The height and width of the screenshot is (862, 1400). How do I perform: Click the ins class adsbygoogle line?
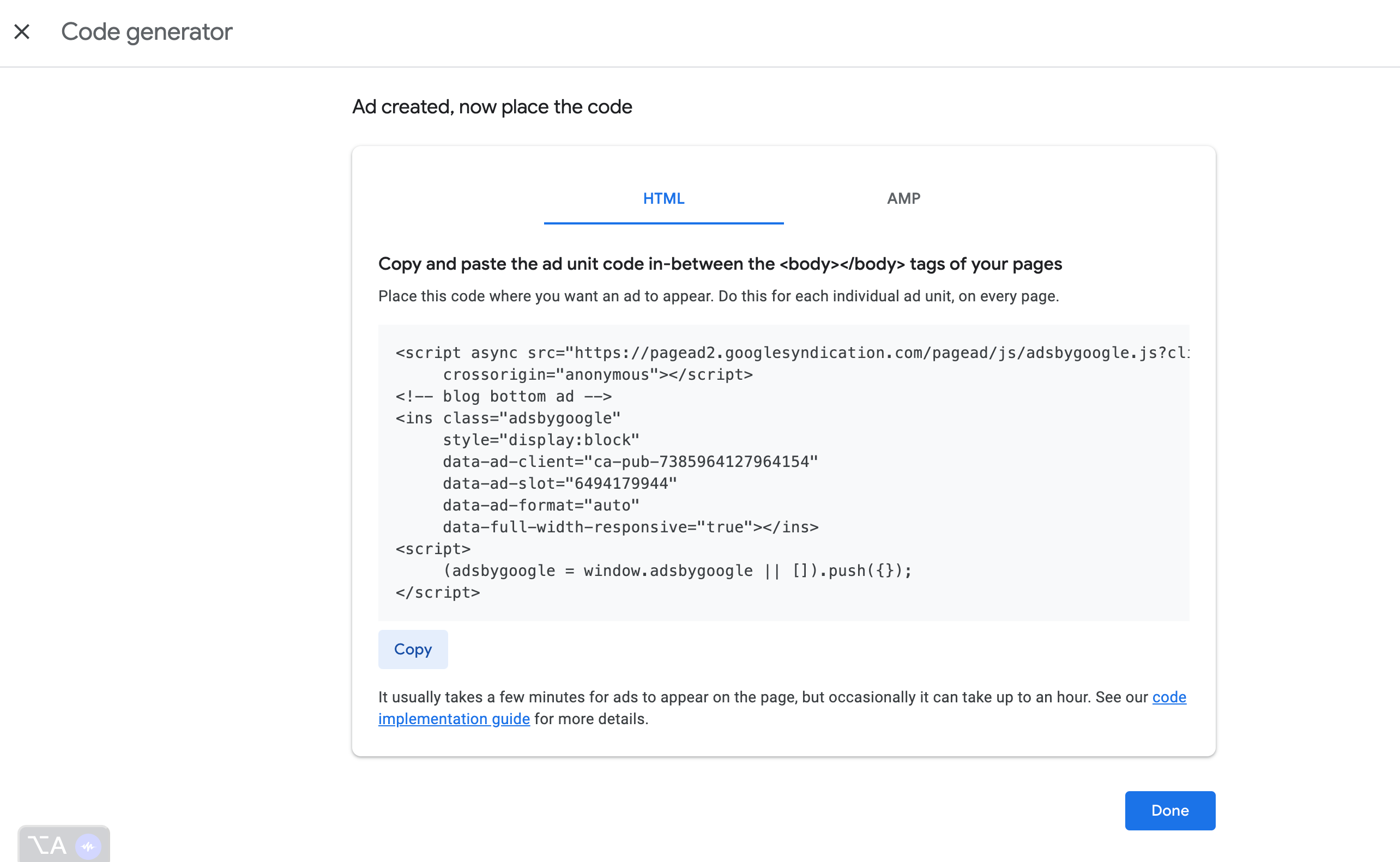point(508,418)
